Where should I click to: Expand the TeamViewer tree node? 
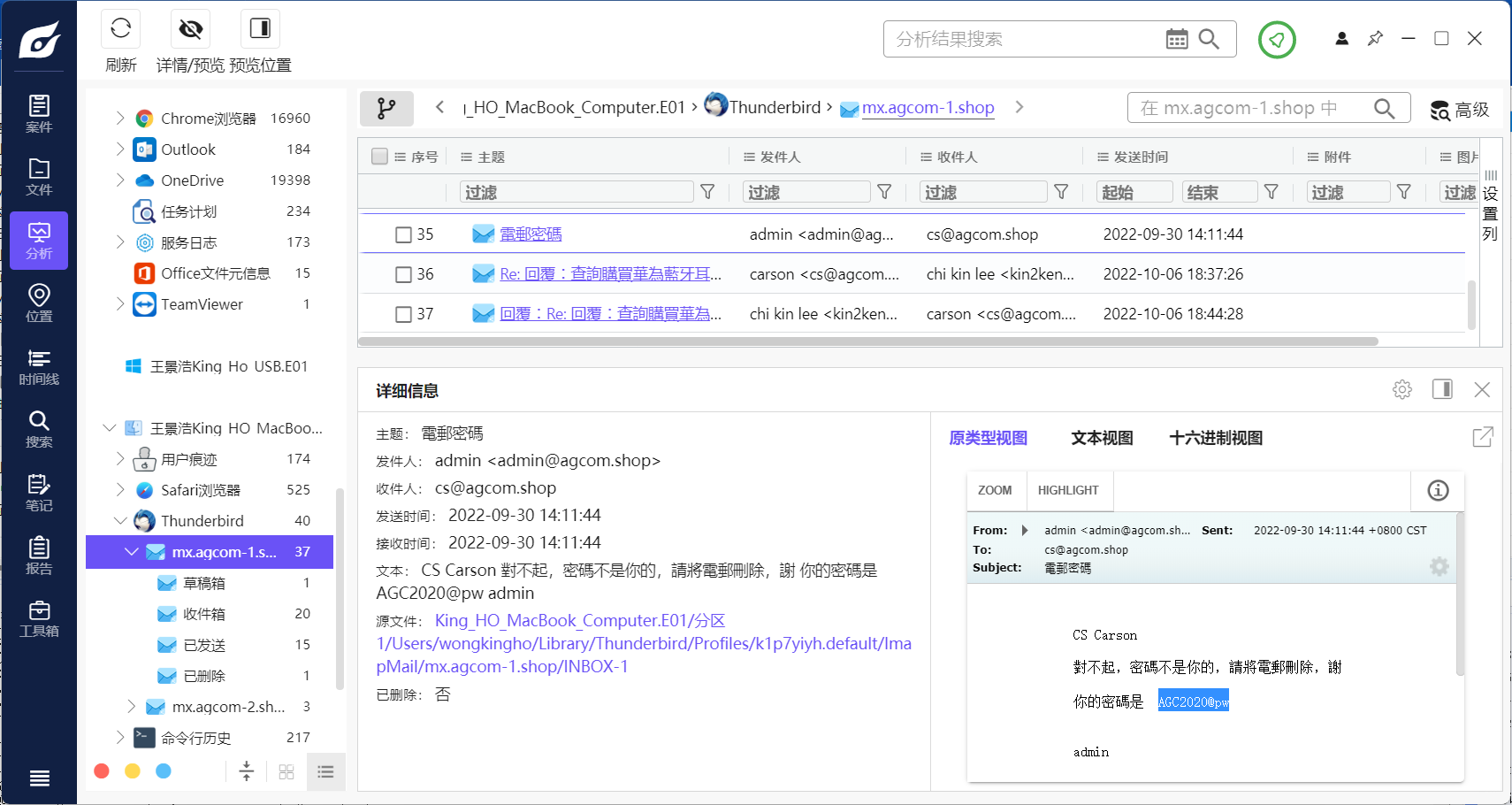(x=120, y=303)
